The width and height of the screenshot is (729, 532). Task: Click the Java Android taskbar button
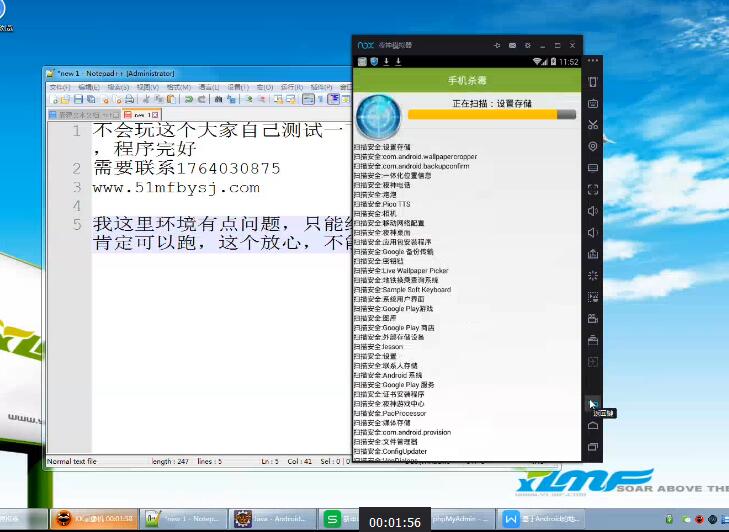point(272,519)
